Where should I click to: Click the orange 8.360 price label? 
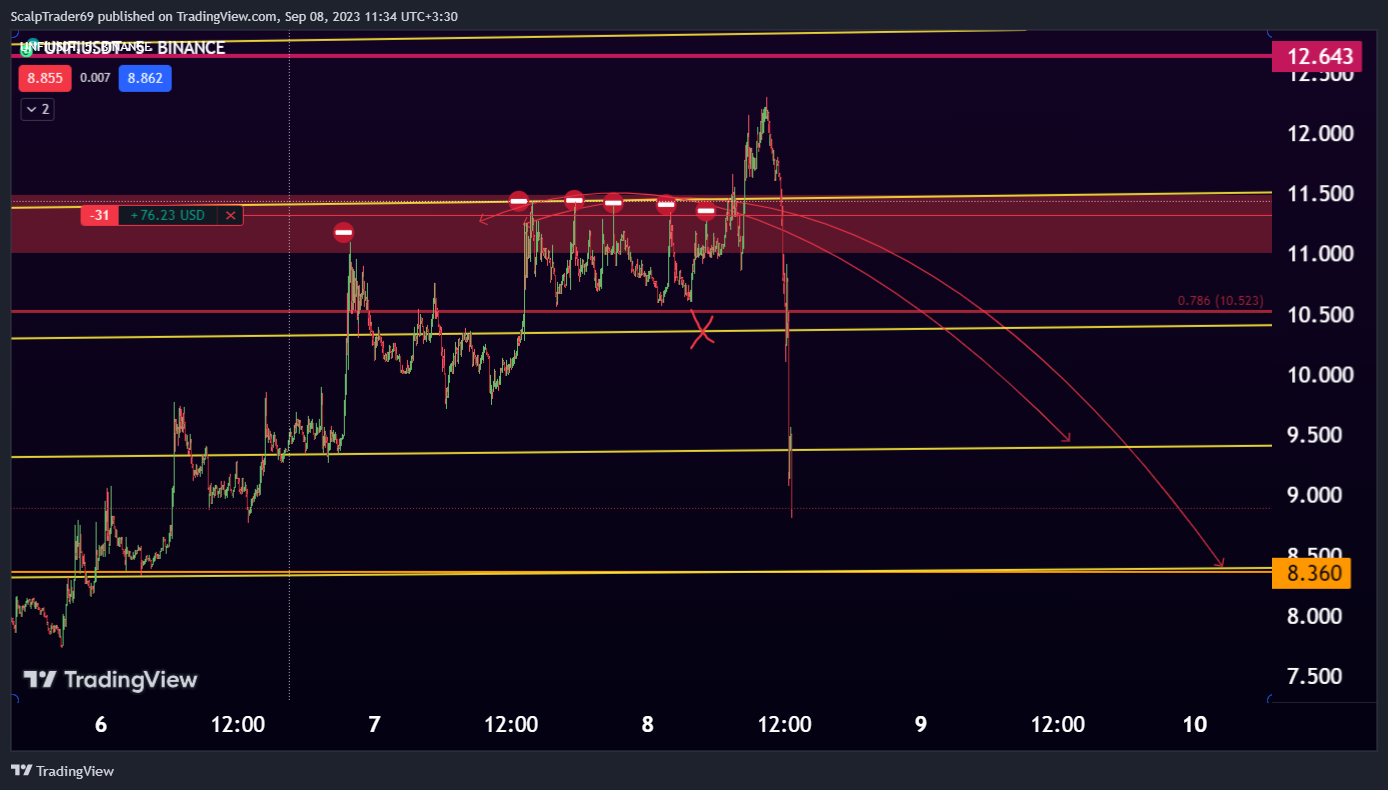point(1312,573)
